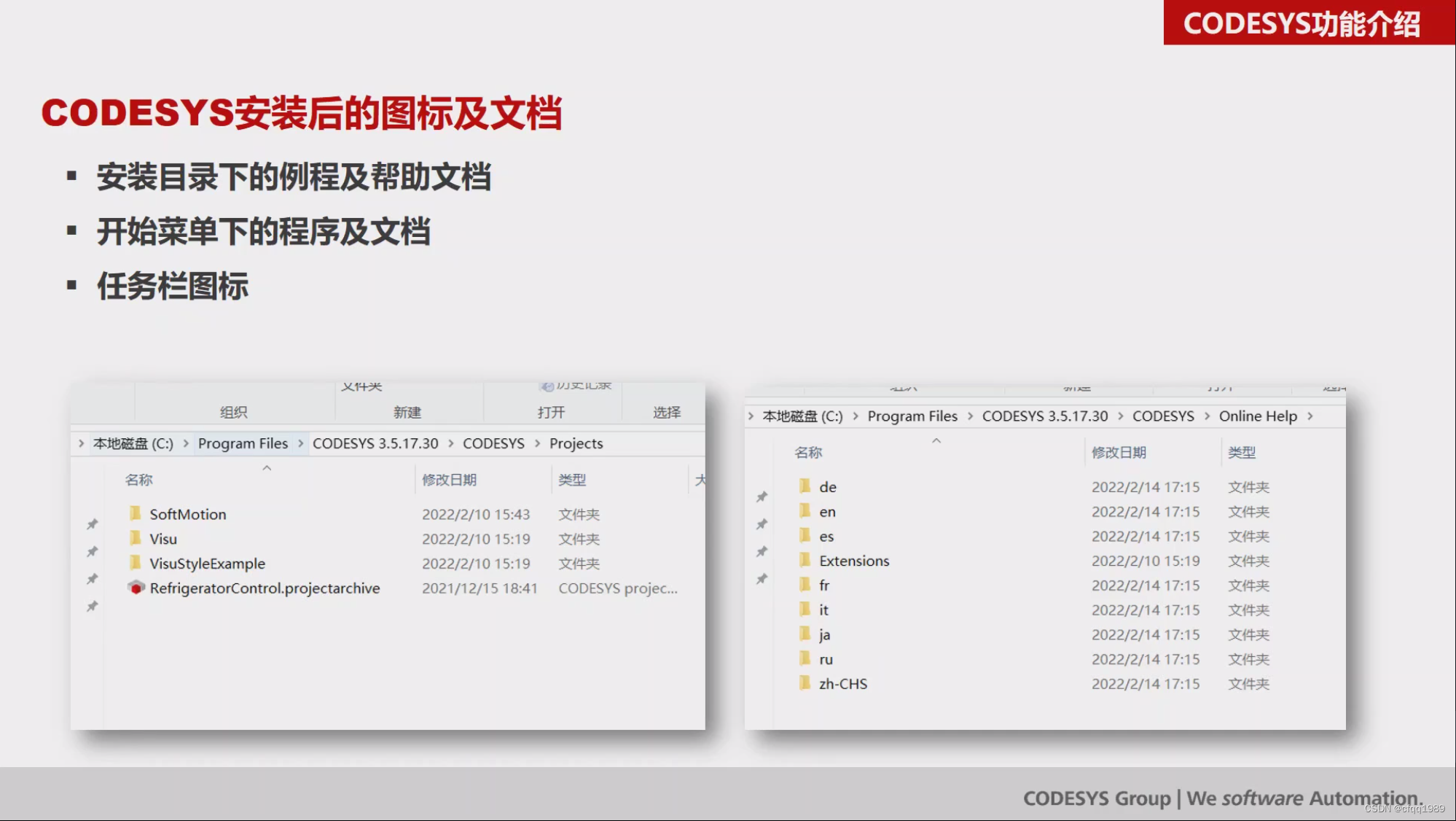Select the ru folder entry
The width and height of the screenshot is (1456, 821).
[x=826, y=659]
